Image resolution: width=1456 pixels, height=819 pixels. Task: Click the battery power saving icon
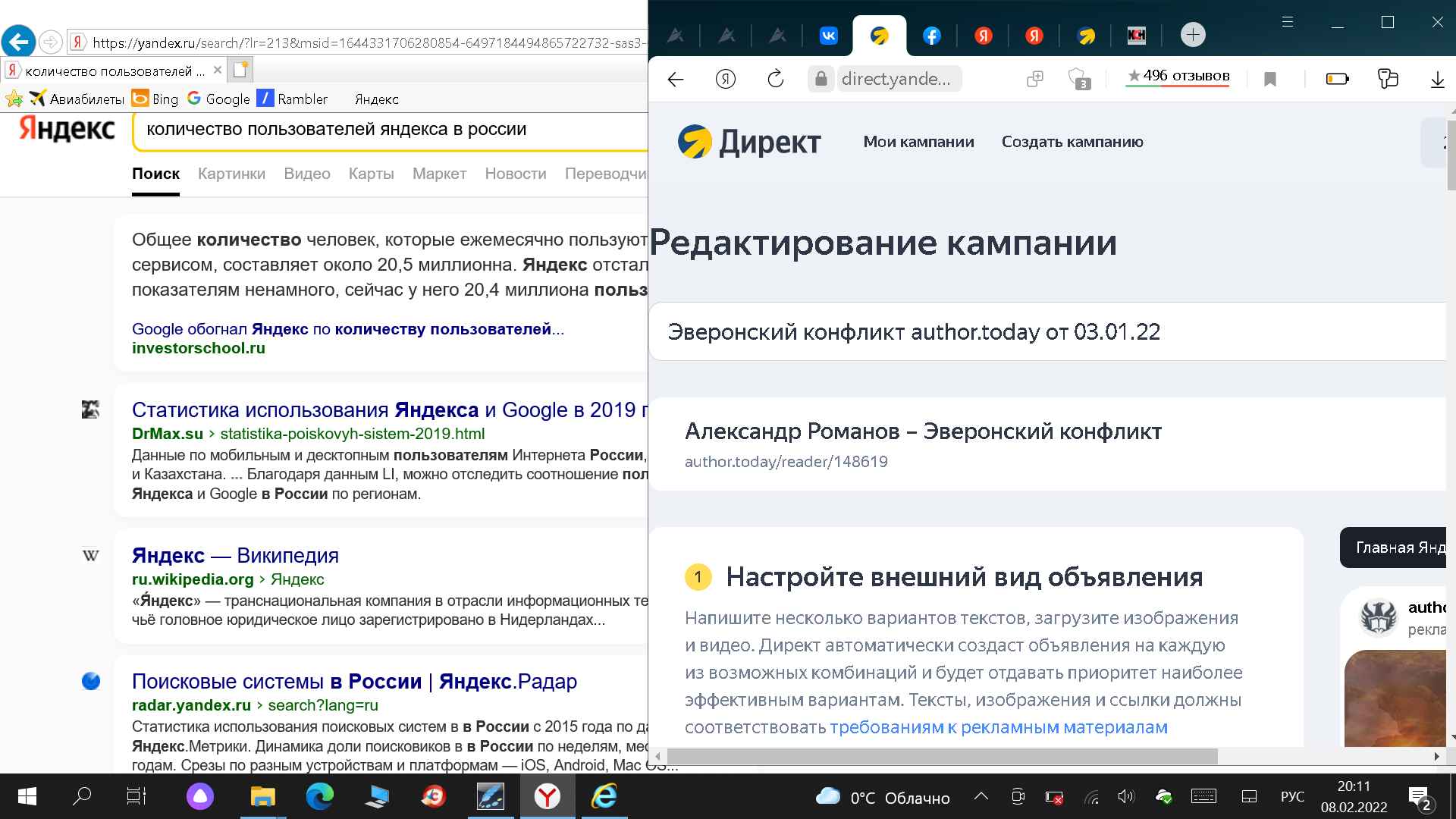tap(1337, 79)
